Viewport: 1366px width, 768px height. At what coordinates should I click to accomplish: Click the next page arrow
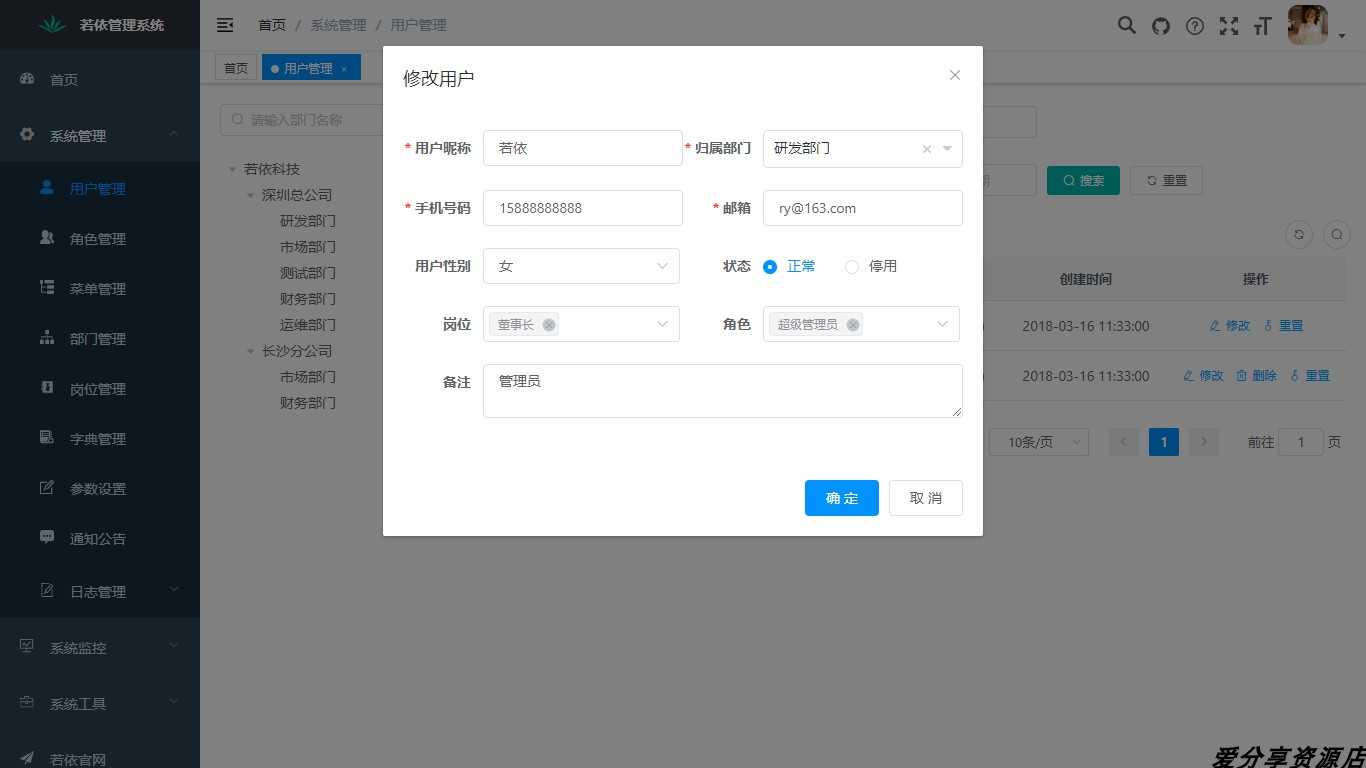(x=1204, y=442)
